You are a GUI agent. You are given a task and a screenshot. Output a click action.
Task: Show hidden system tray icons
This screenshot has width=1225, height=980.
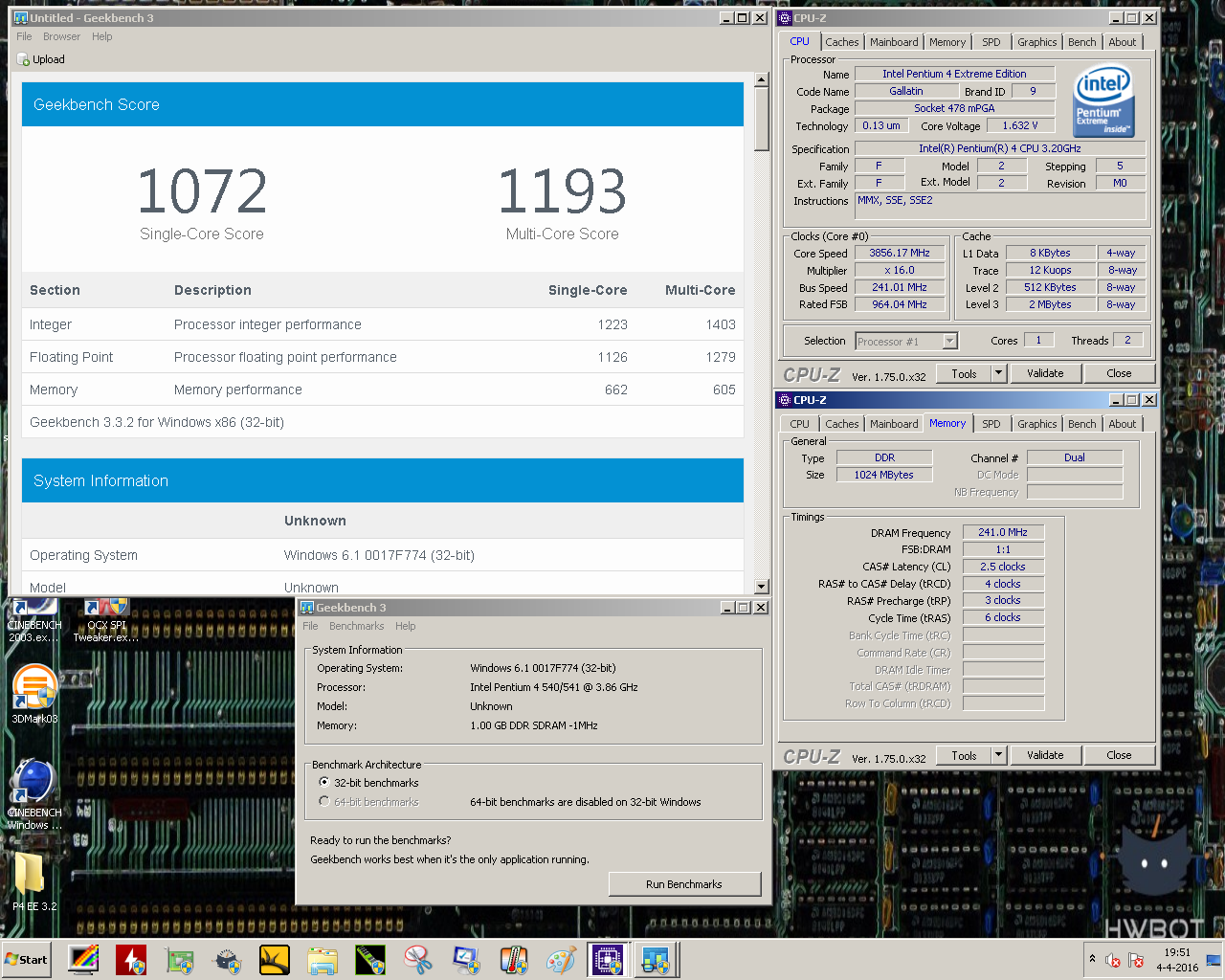coord(1092,958)
